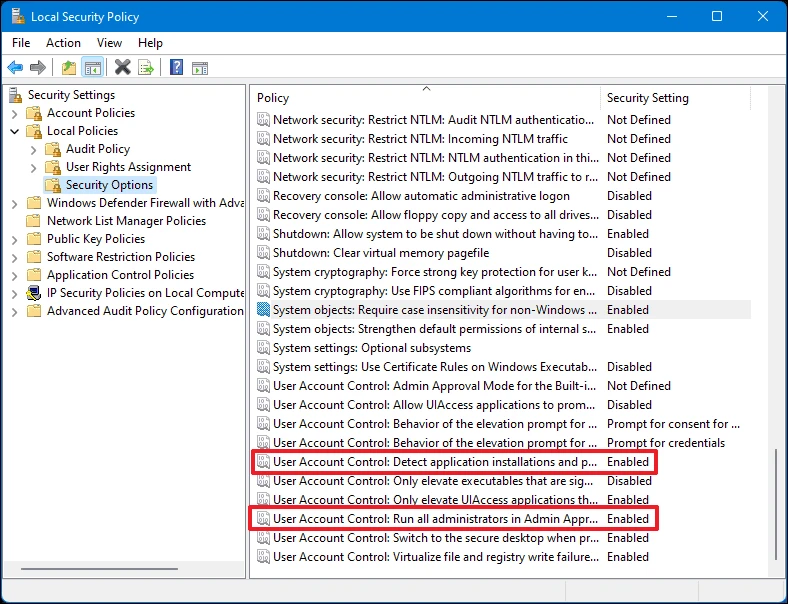The width and height of the screenshot is (788, 604).
Task: Sort by the Security Setting column header
Action: [x=647, y=98]
